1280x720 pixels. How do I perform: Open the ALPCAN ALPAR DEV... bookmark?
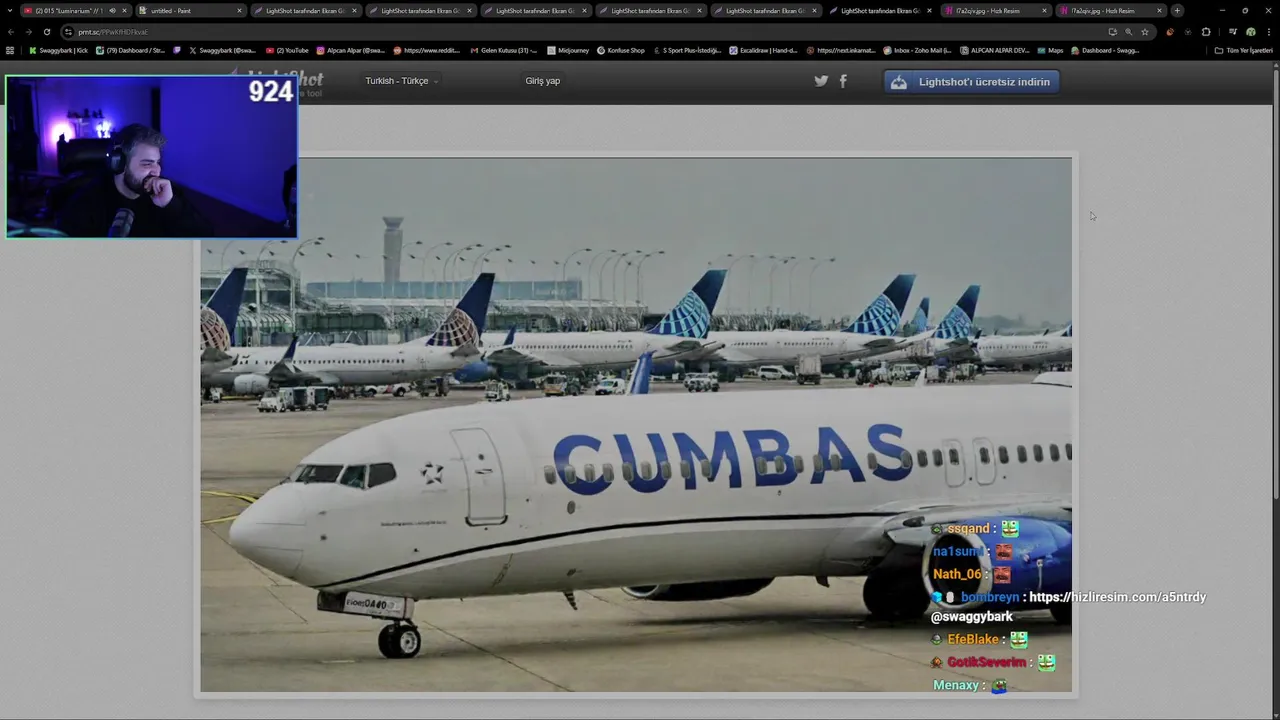click(x=994, y=50)
